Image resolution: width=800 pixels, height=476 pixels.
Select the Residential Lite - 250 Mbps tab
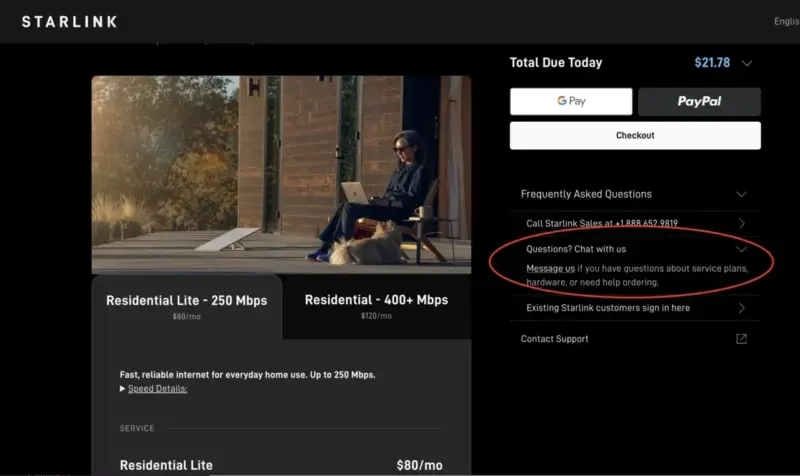pyautogui.click(x=186, y=306)
